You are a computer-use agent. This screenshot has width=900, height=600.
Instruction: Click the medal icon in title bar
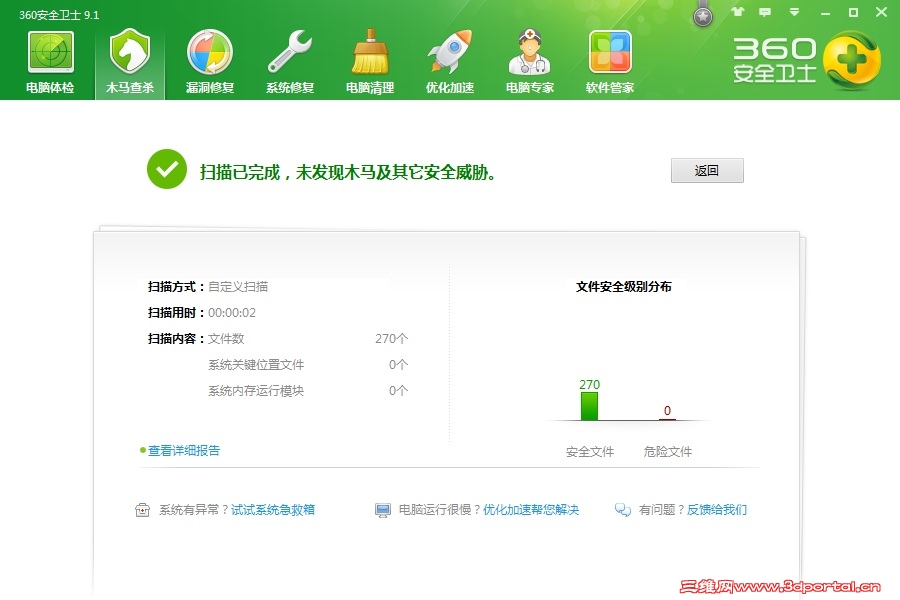703,16
